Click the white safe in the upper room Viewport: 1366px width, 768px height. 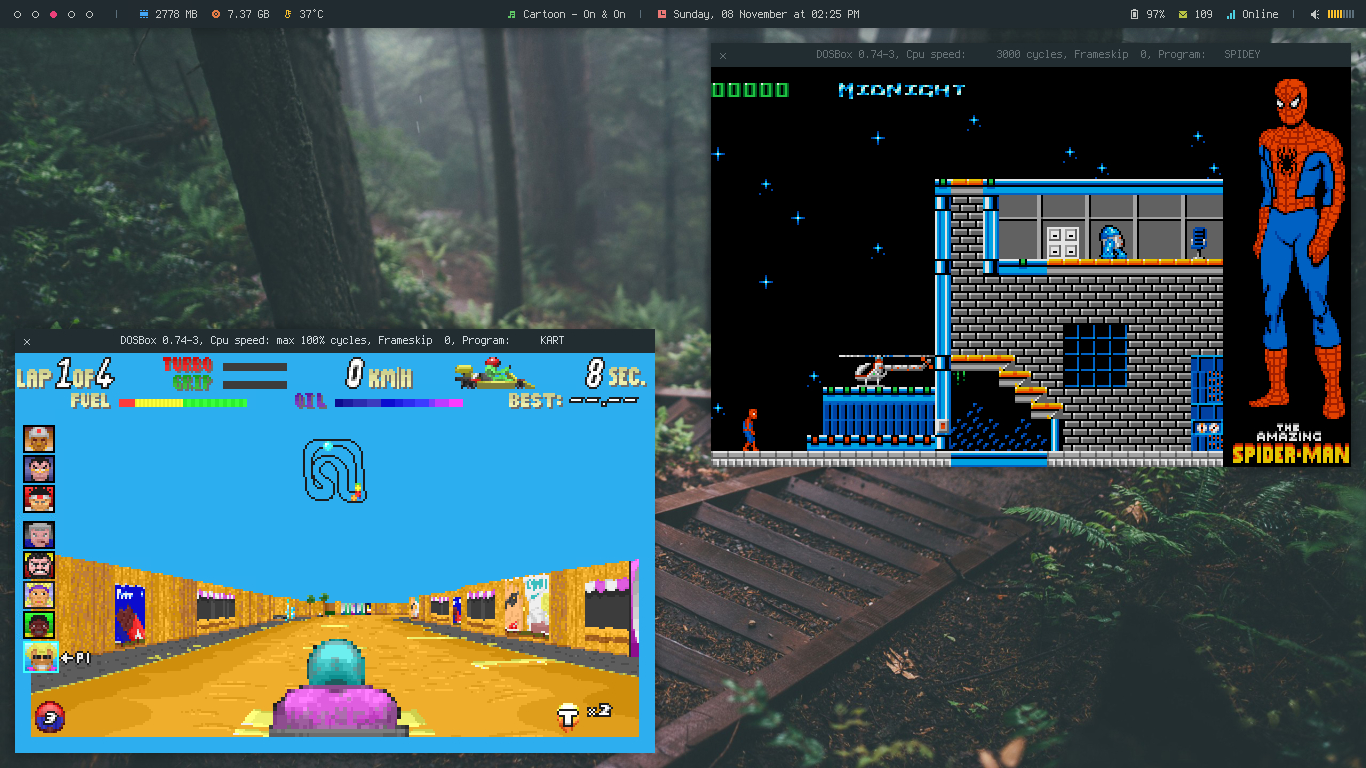pos(1063,243)
